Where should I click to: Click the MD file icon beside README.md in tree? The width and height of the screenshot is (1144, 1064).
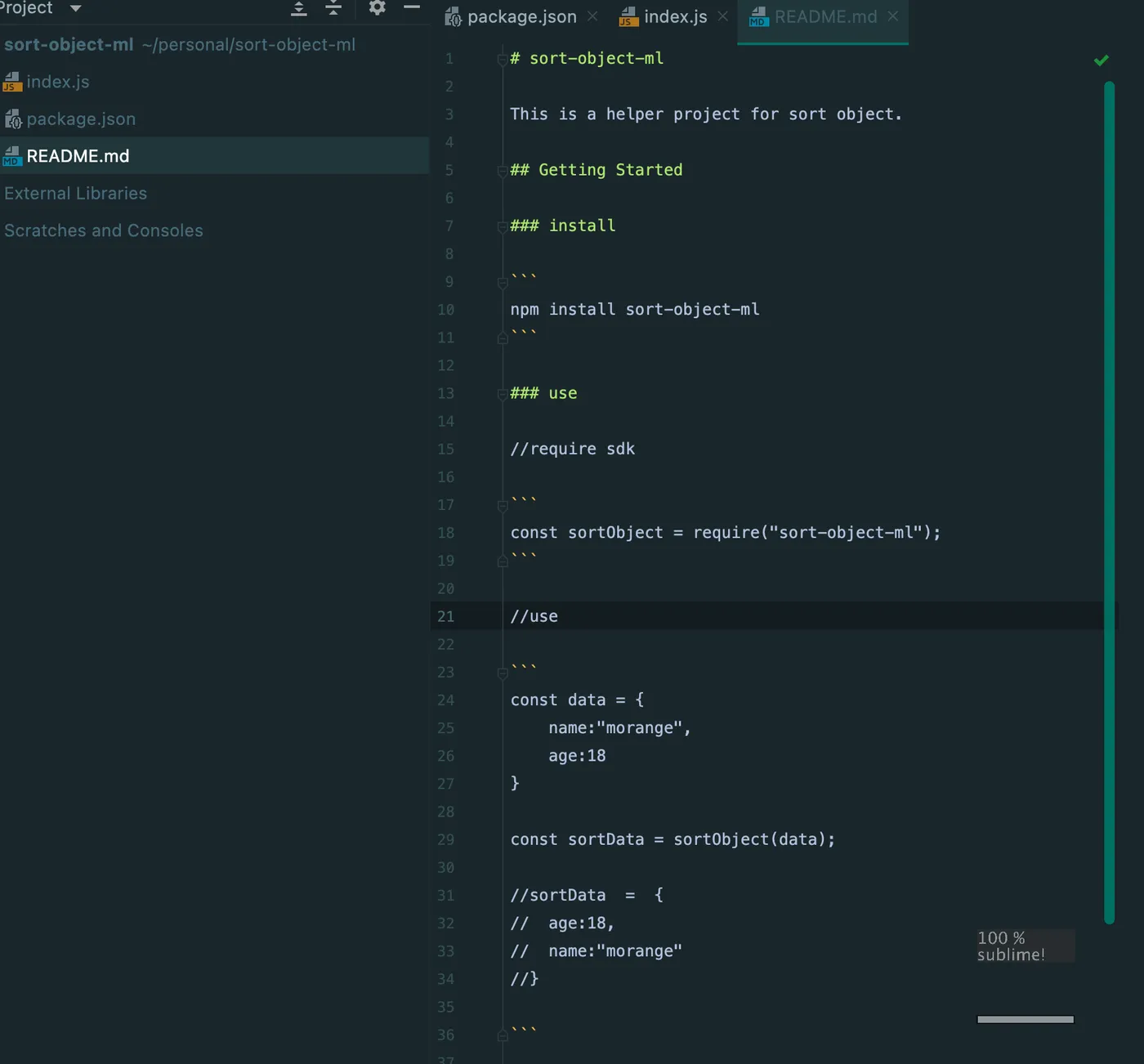[11, 156]
